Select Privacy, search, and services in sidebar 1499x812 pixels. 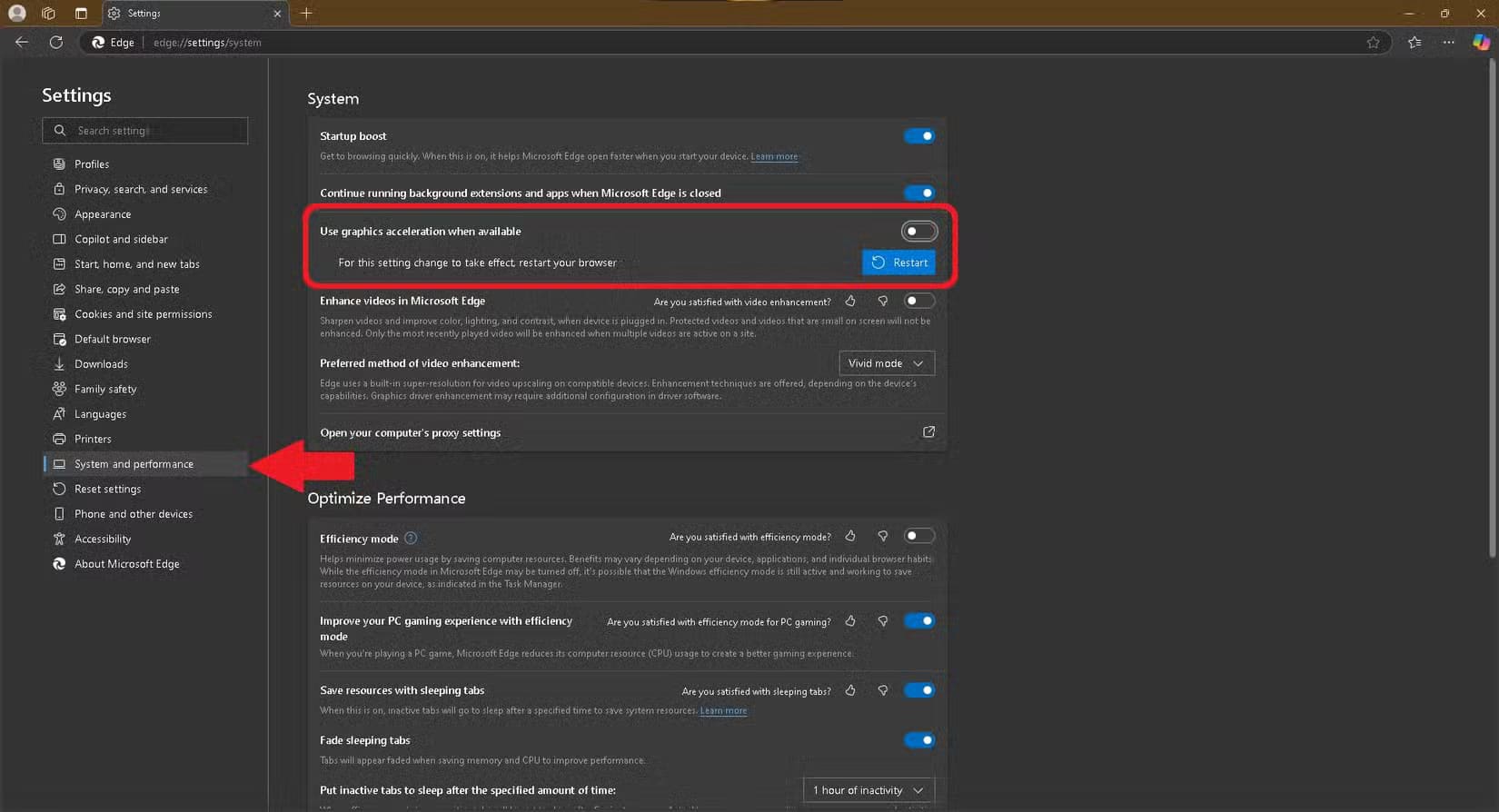click(x=141, y=189)
